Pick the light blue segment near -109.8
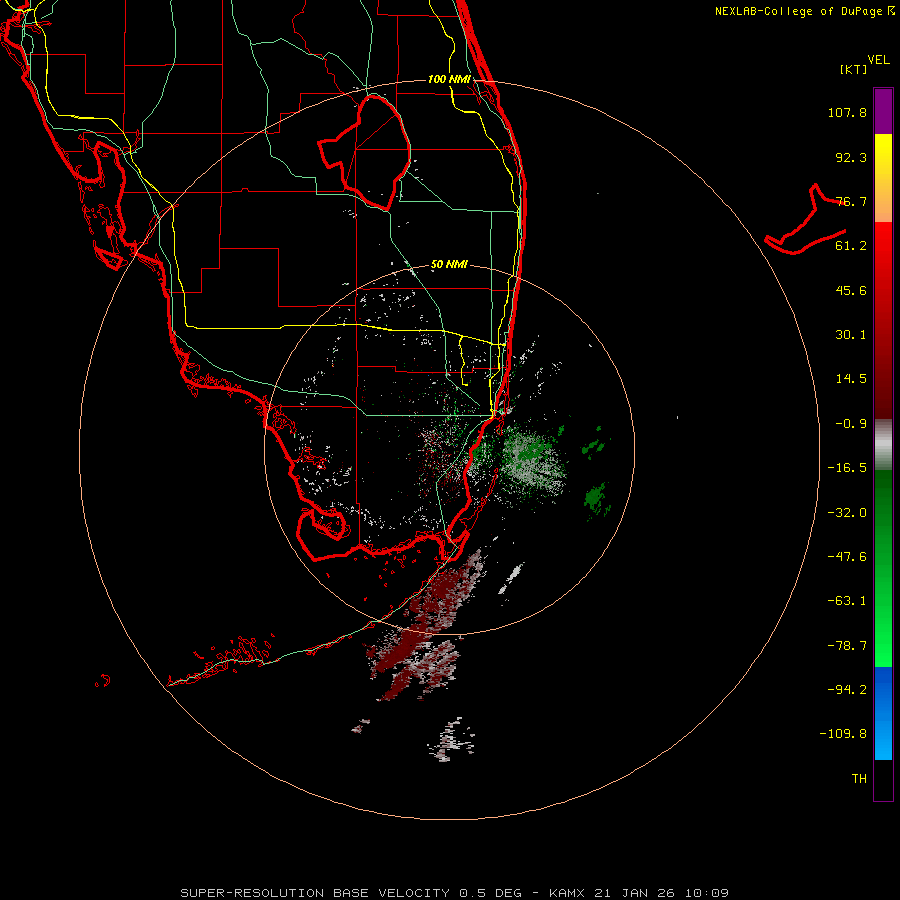The image size is (900, 900). (883, 738)
